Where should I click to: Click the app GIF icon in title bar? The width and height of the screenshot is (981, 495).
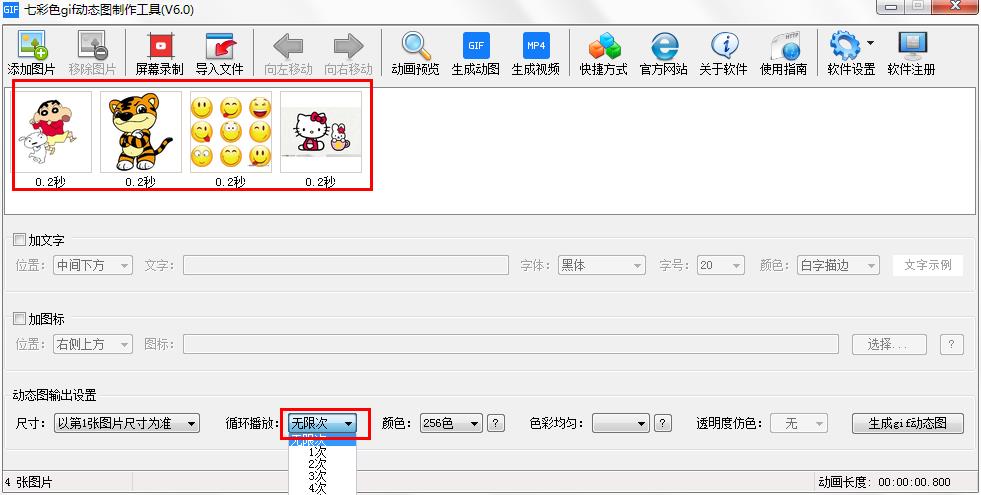[11, 9]
